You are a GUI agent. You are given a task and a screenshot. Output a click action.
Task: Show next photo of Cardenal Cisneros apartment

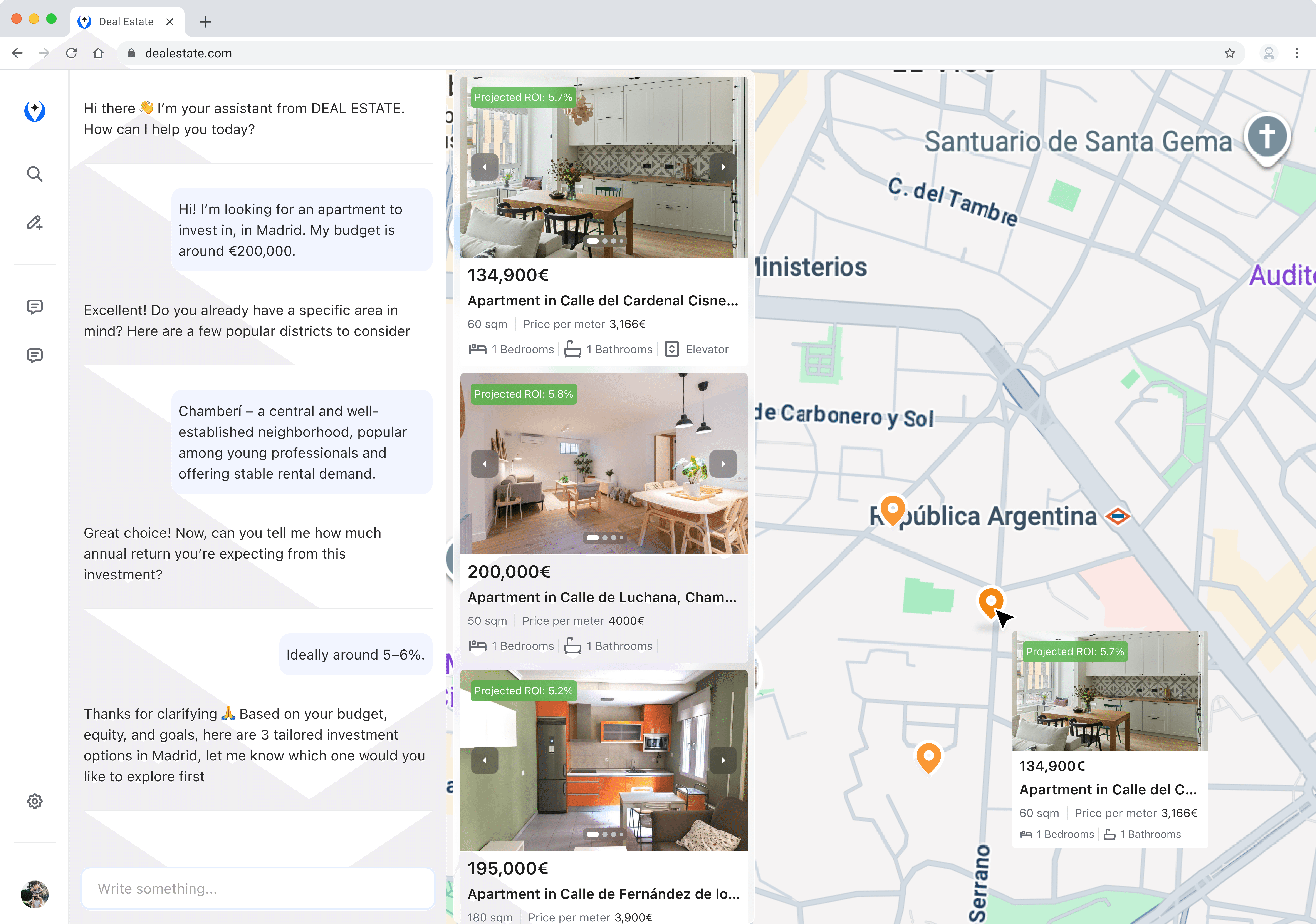tap(723, 167)
